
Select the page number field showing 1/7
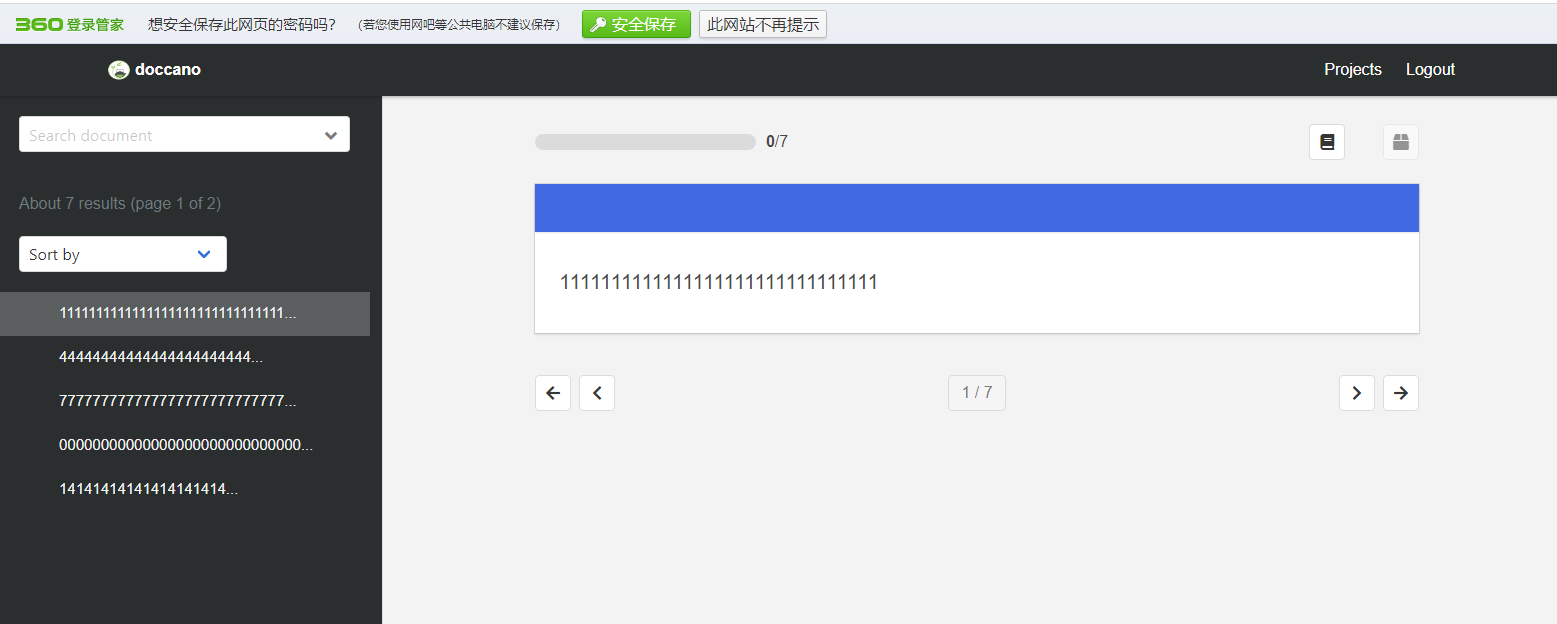[x=976, y=392]
